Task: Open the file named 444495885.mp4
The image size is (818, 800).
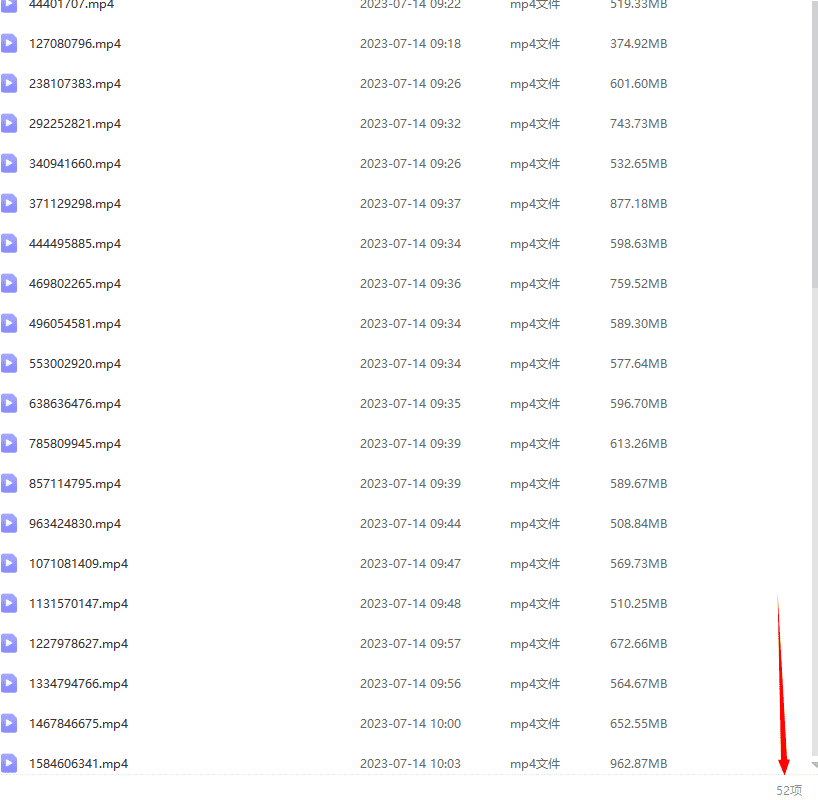Action: point(75,244)
